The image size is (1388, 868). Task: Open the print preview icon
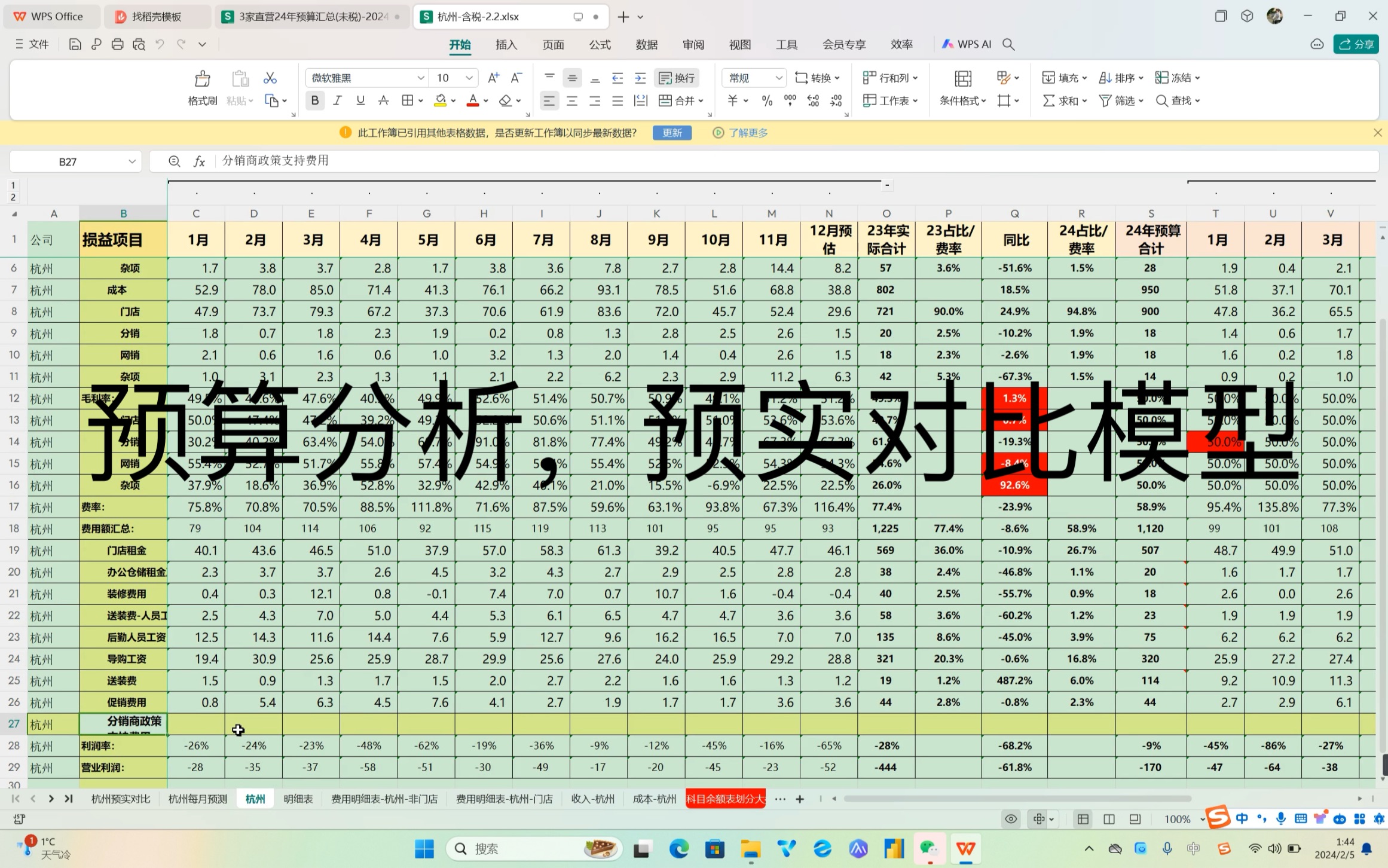tap(139, 44)
